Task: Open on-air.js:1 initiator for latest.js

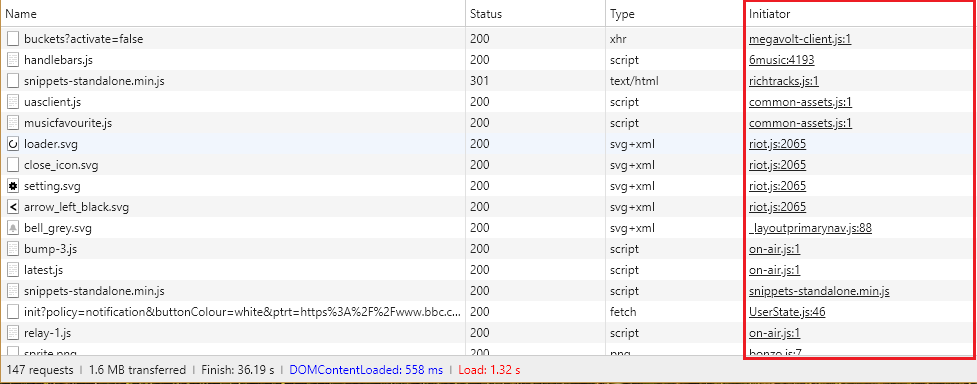Action: coord(774,270)
